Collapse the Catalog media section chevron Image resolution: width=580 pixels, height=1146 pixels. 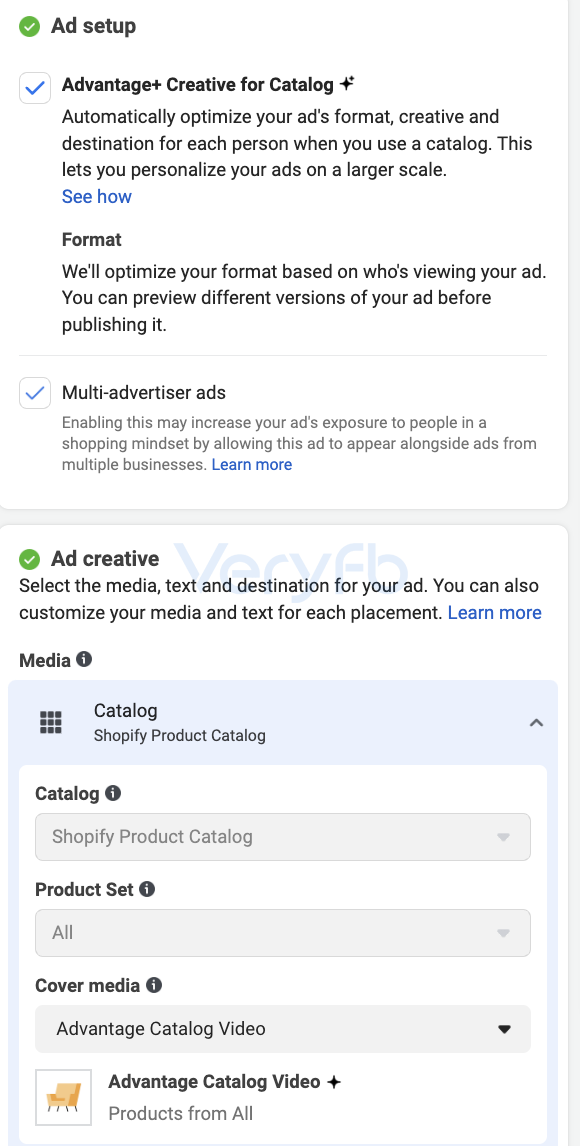pos(536,722)
